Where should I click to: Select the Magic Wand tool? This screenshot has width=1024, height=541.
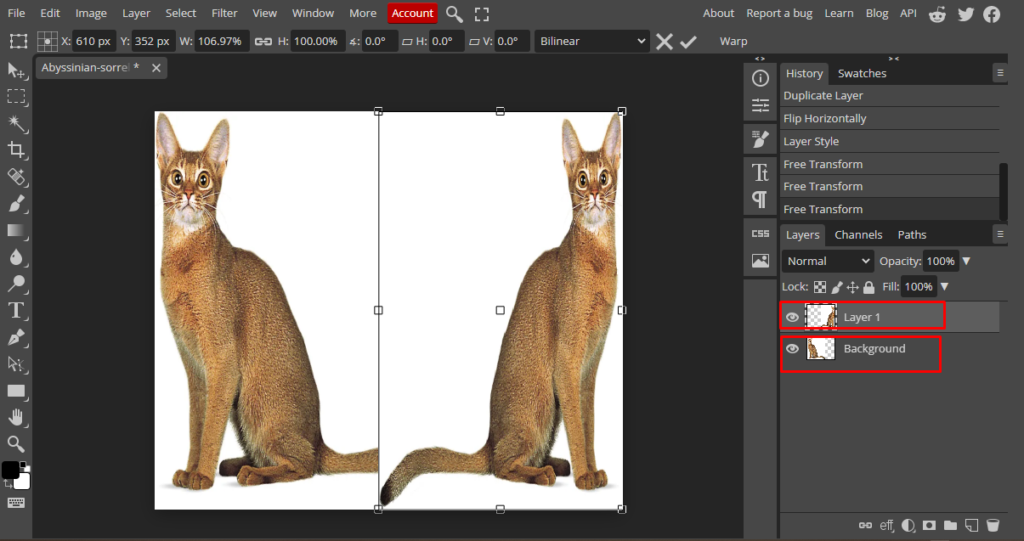pyautogui.click(x=16, y=123)
